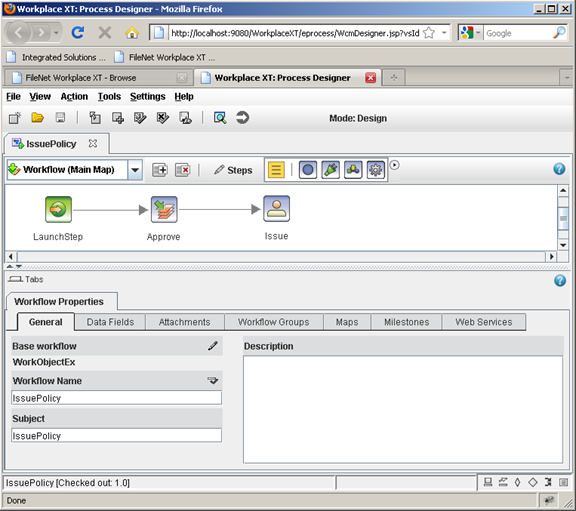Click the Steps edit button

(233, 170)
